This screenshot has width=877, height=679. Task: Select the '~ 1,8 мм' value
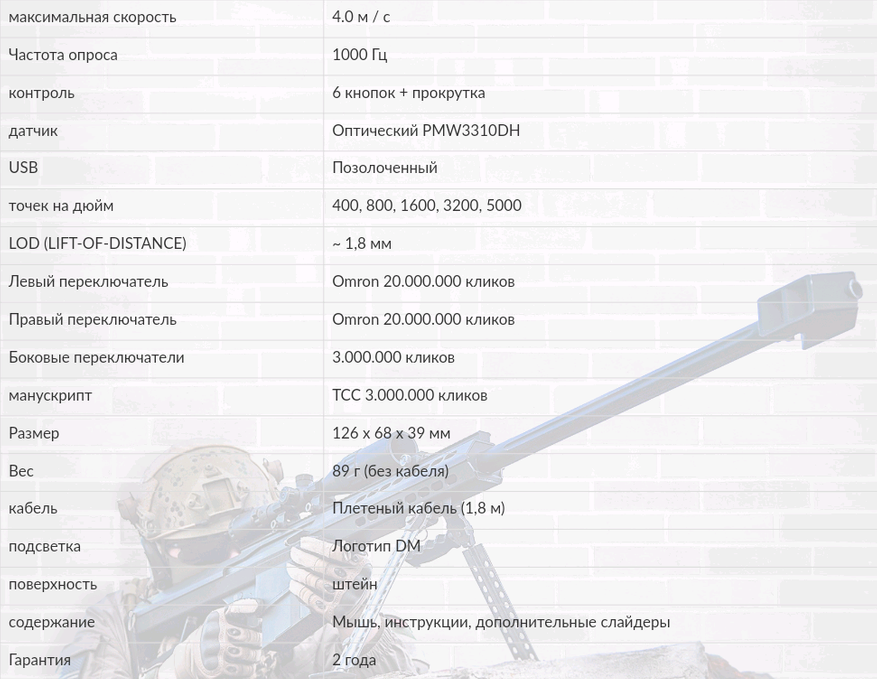[361, 243]
